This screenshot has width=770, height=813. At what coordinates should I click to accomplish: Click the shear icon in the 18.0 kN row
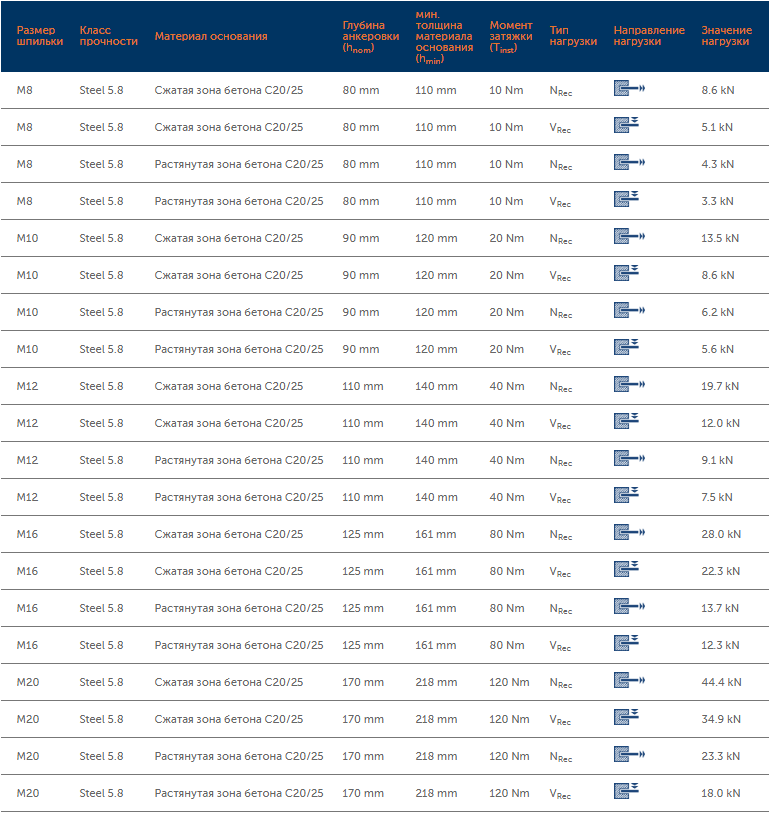pos(626,793)
